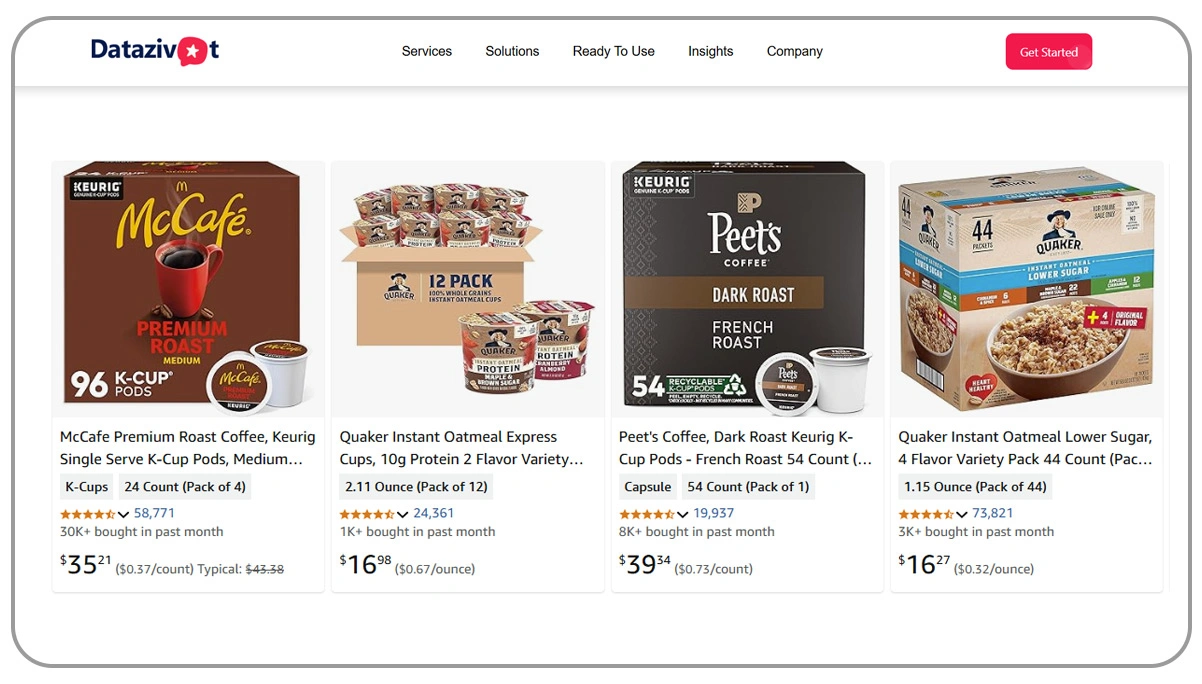The width and height of the screenshot is (1202, 684).
Task: Click the Get Started button
Action: point(1048,52)
